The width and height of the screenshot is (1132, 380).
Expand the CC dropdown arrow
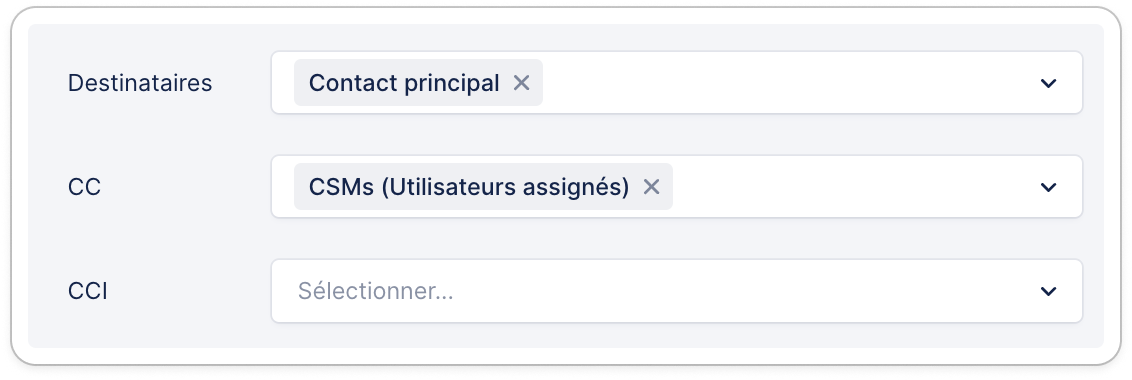tap(1048, 187)
